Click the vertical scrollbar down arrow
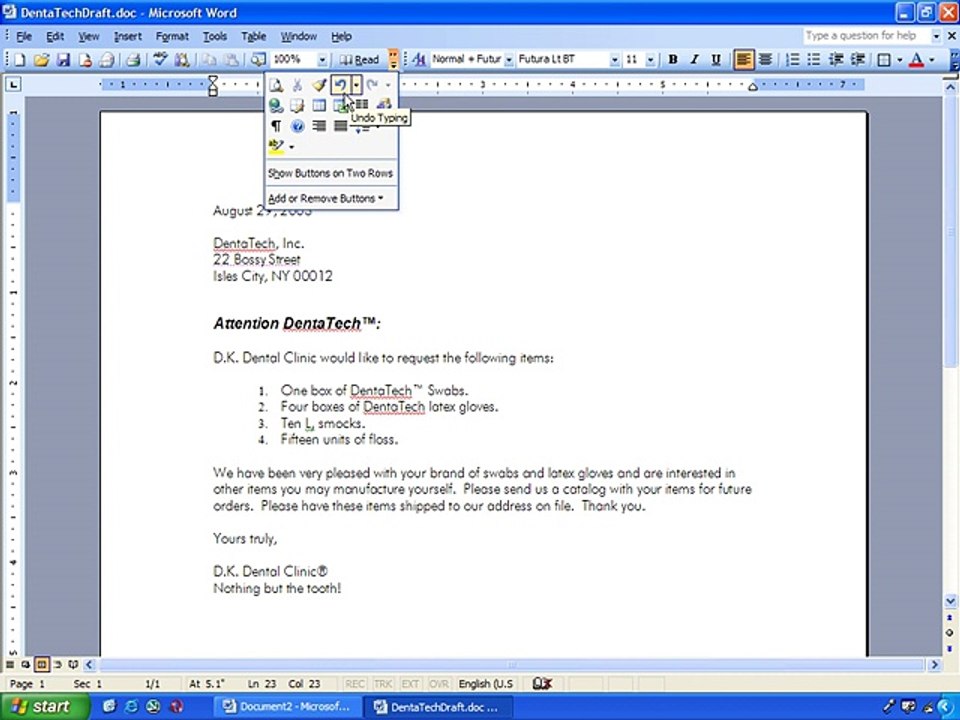This screenshot has height=720, width=960. [950, 601]
